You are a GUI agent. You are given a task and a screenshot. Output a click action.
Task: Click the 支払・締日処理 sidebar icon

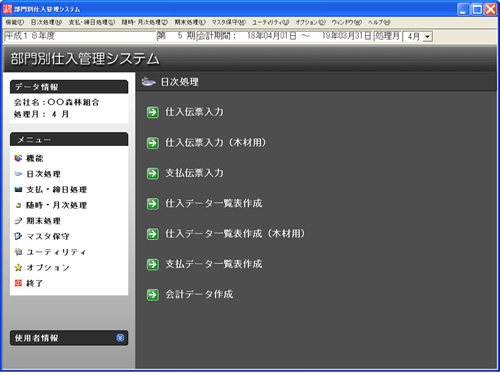pos(18,189)
